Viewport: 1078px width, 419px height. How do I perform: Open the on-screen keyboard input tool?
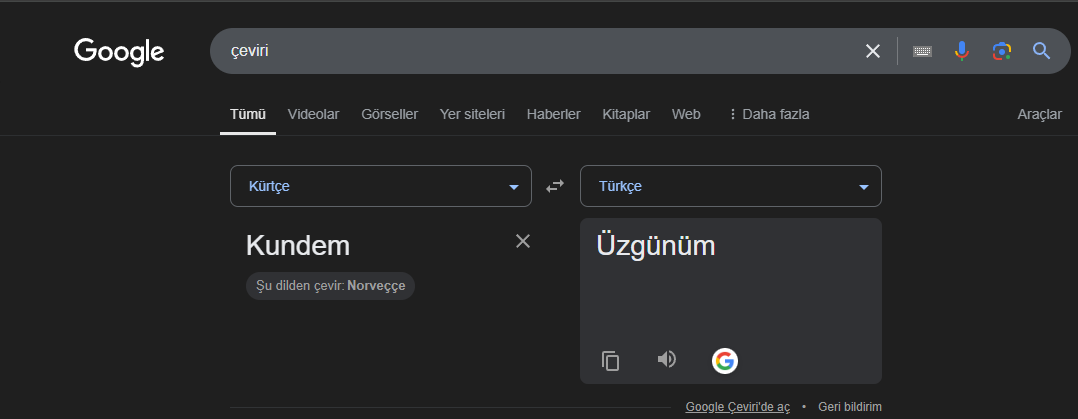(922, 51)
